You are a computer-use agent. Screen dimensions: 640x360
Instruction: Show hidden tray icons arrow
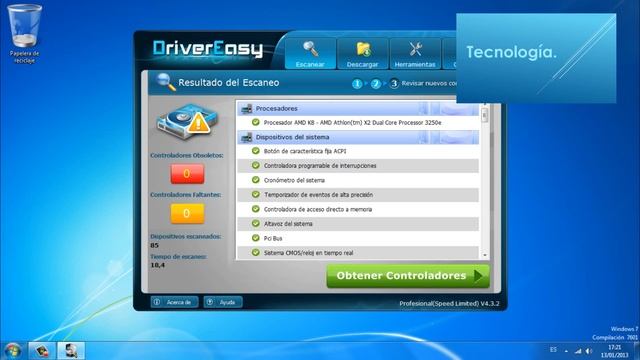pyautogui.click(x=566, y=351)
